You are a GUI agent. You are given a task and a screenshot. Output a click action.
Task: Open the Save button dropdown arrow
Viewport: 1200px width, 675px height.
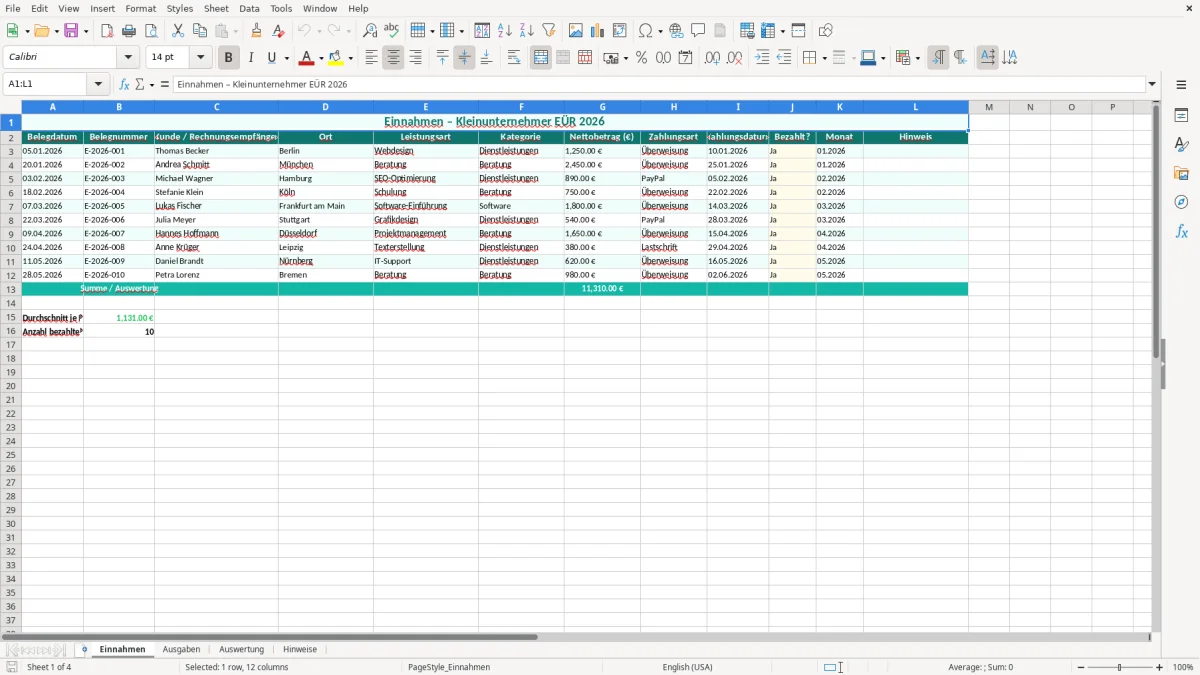point(86,31)
